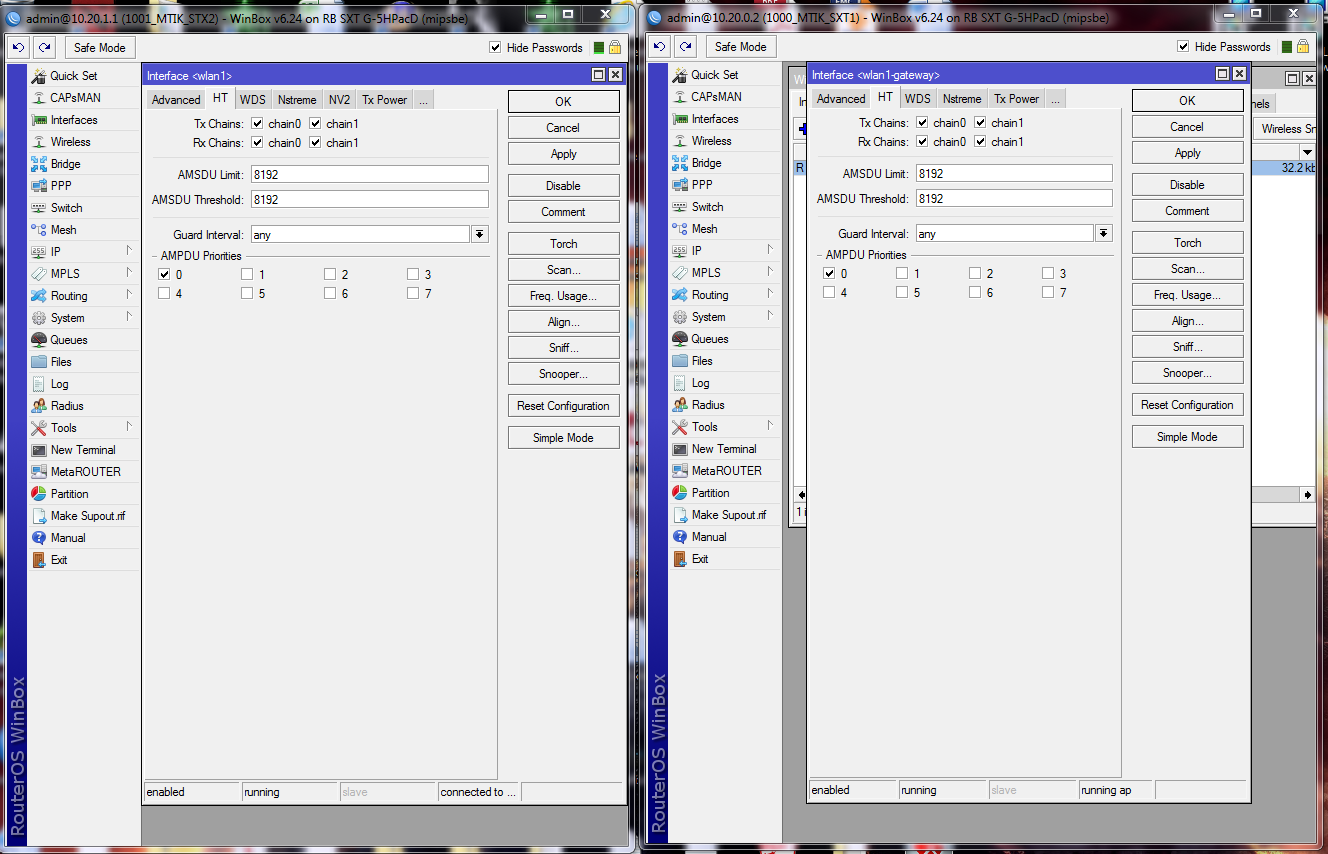This screenshot has height=854, width=1328.
Task: Uncheck Tx Chains chain0 in wlan1 dialog
Action: (257, 124)
